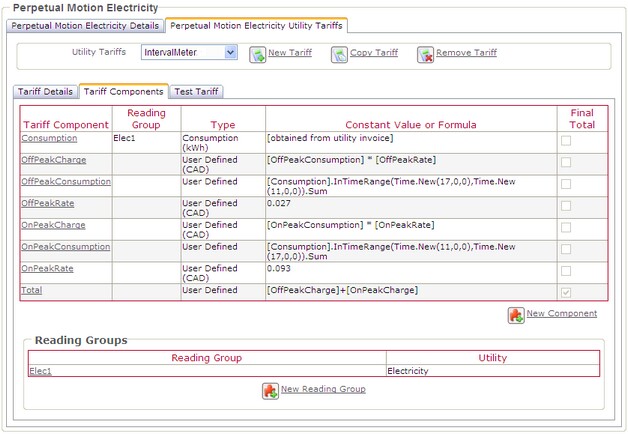Click the New Tariff icon
This screenshot has height=434, width=628.
tap(258, 54)
